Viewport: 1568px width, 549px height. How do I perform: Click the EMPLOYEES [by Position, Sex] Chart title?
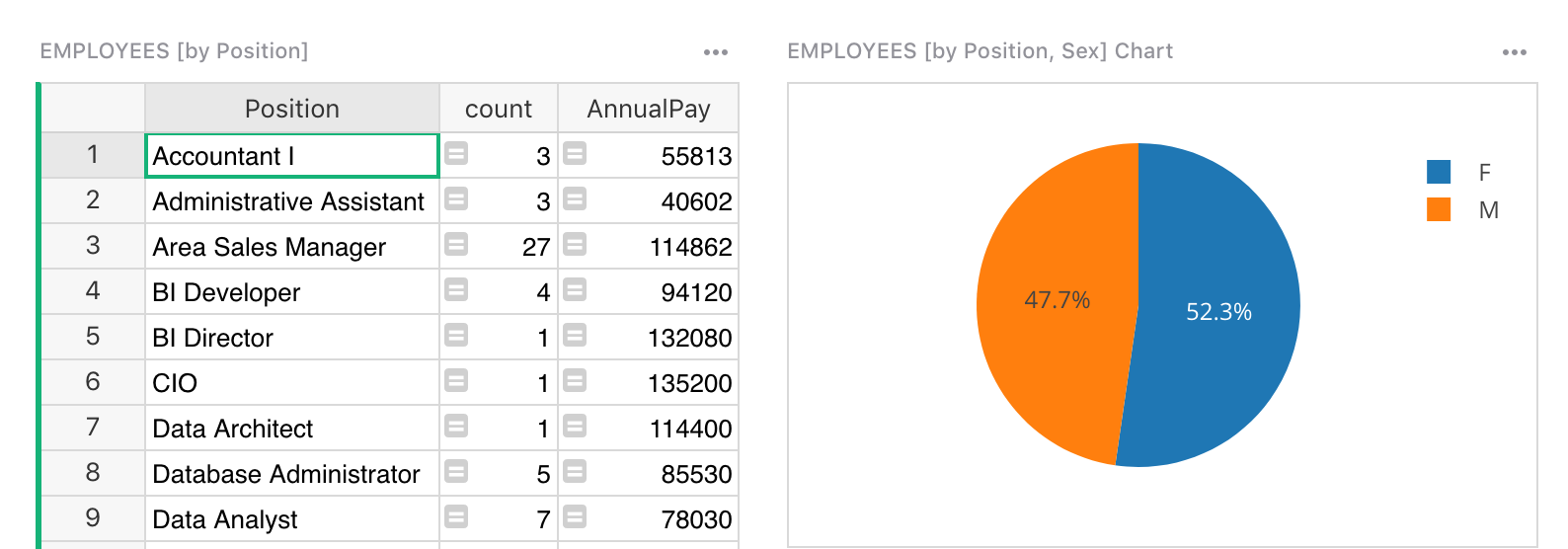[x=980, y=51]
